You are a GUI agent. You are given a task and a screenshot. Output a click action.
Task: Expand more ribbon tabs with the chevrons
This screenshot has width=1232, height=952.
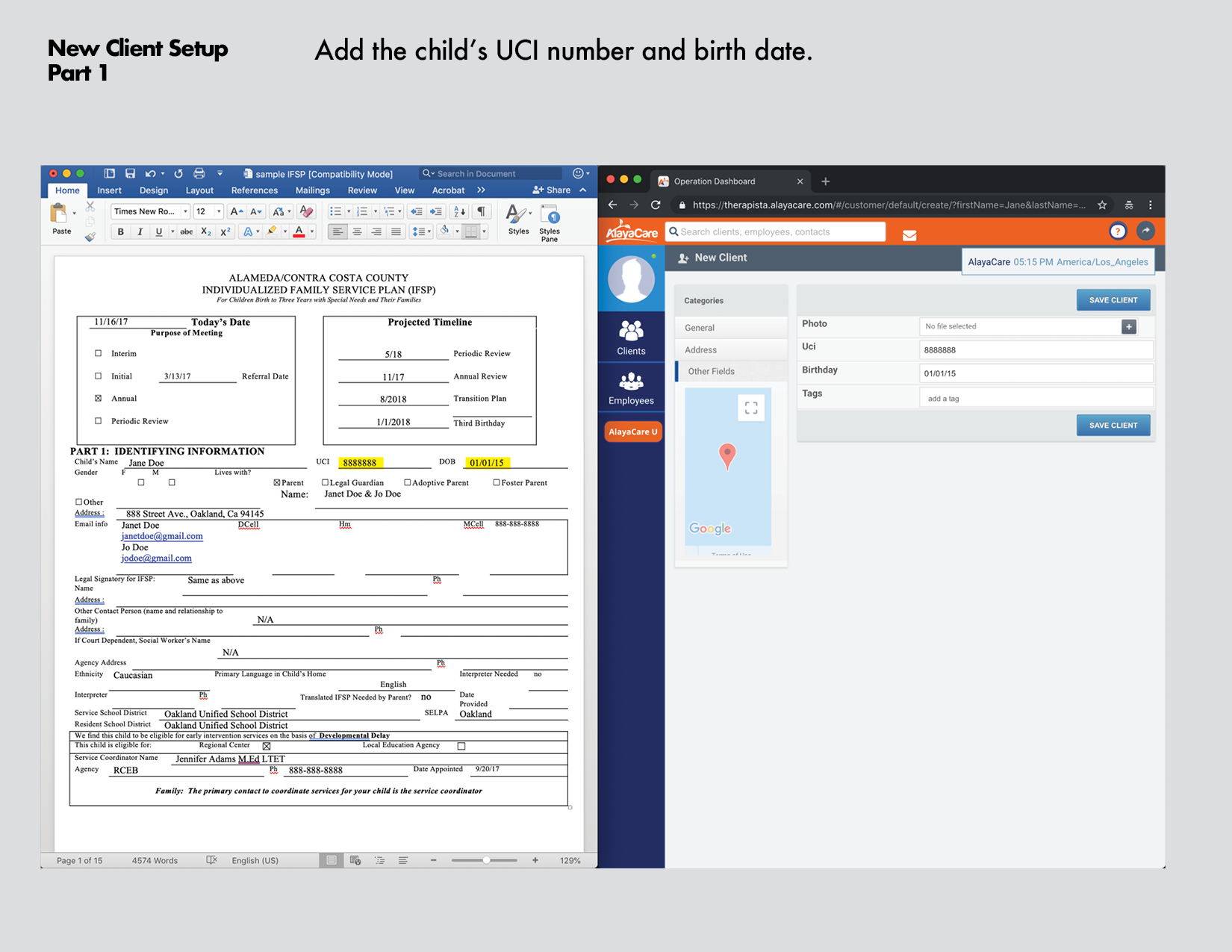tap(481, 190)
